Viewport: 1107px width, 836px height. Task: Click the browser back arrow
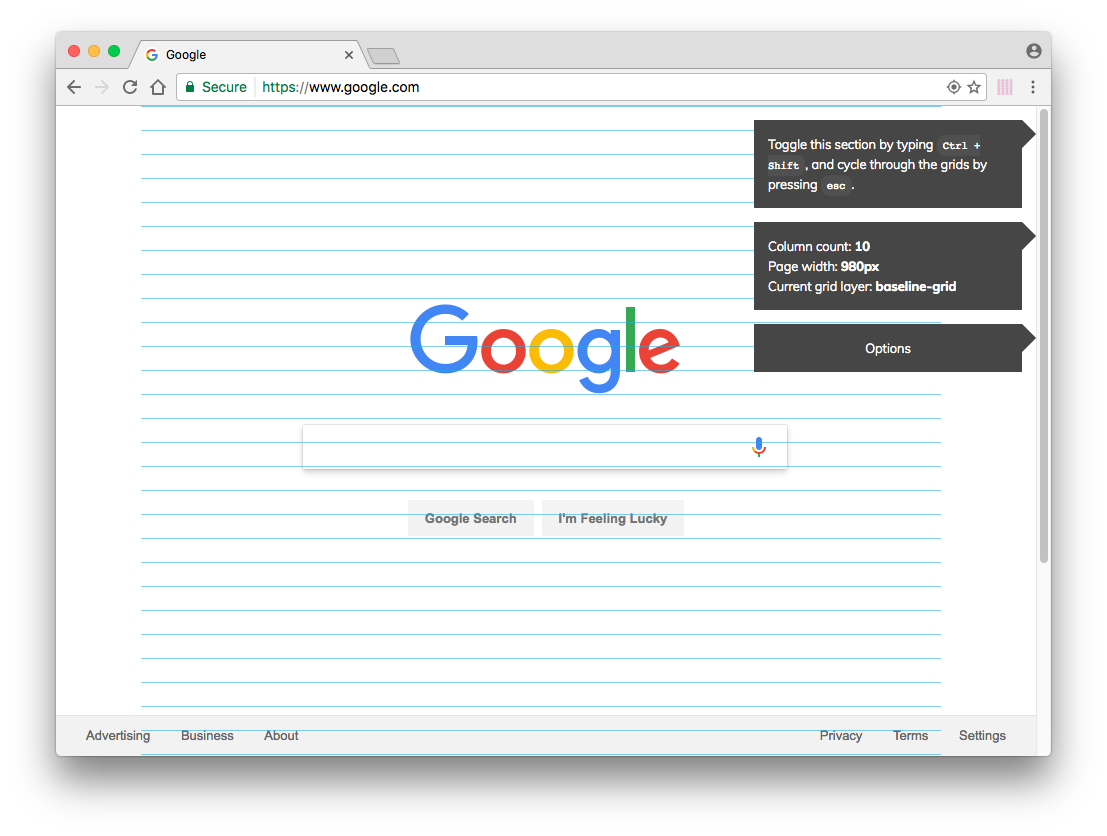pos(74,87)
